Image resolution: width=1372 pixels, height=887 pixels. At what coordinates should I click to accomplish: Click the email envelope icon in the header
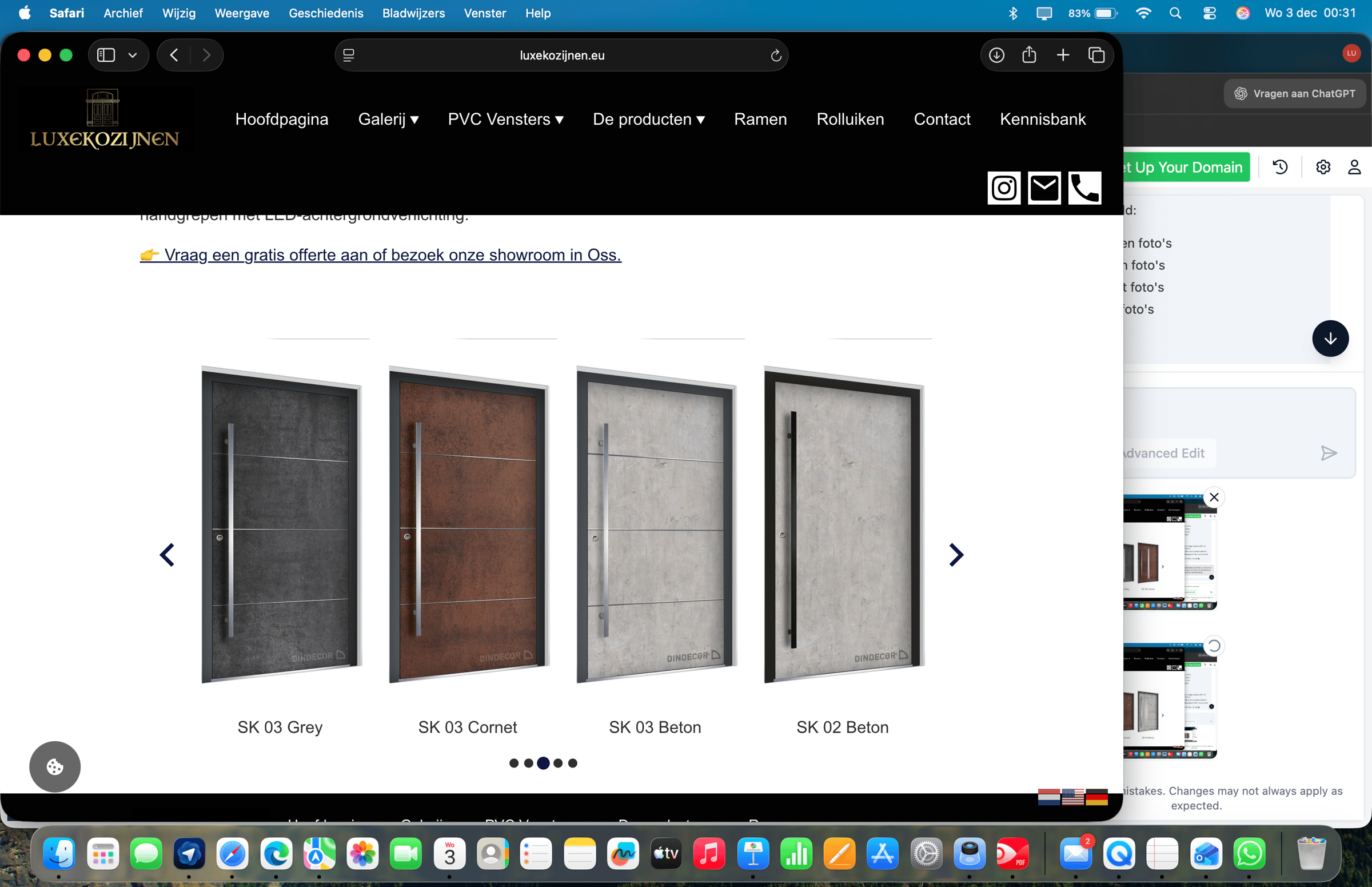(x=1044, y=188)
